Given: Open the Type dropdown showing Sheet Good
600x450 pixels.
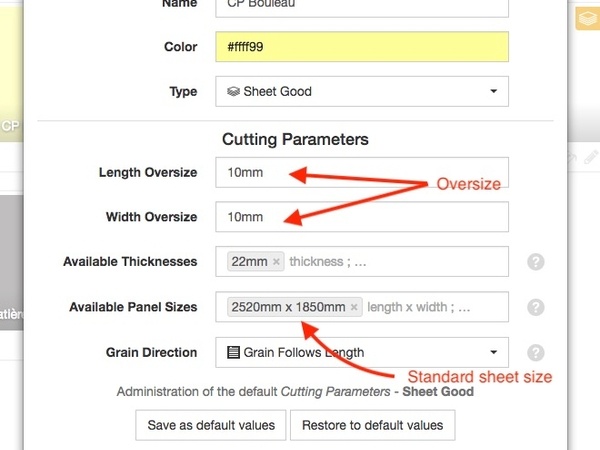Looking at the screenshot, I should point(362,91).
